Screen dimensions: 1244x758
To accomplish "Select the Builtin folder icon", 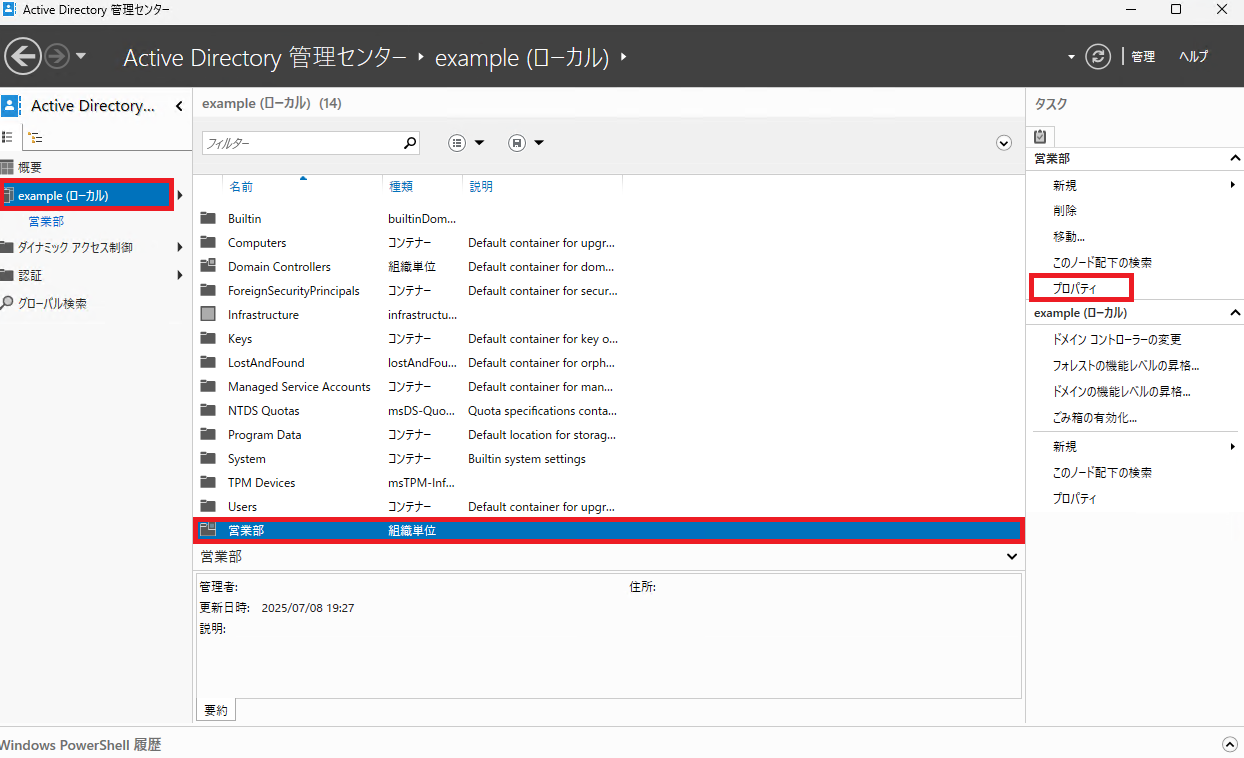I will coord(208,218).
